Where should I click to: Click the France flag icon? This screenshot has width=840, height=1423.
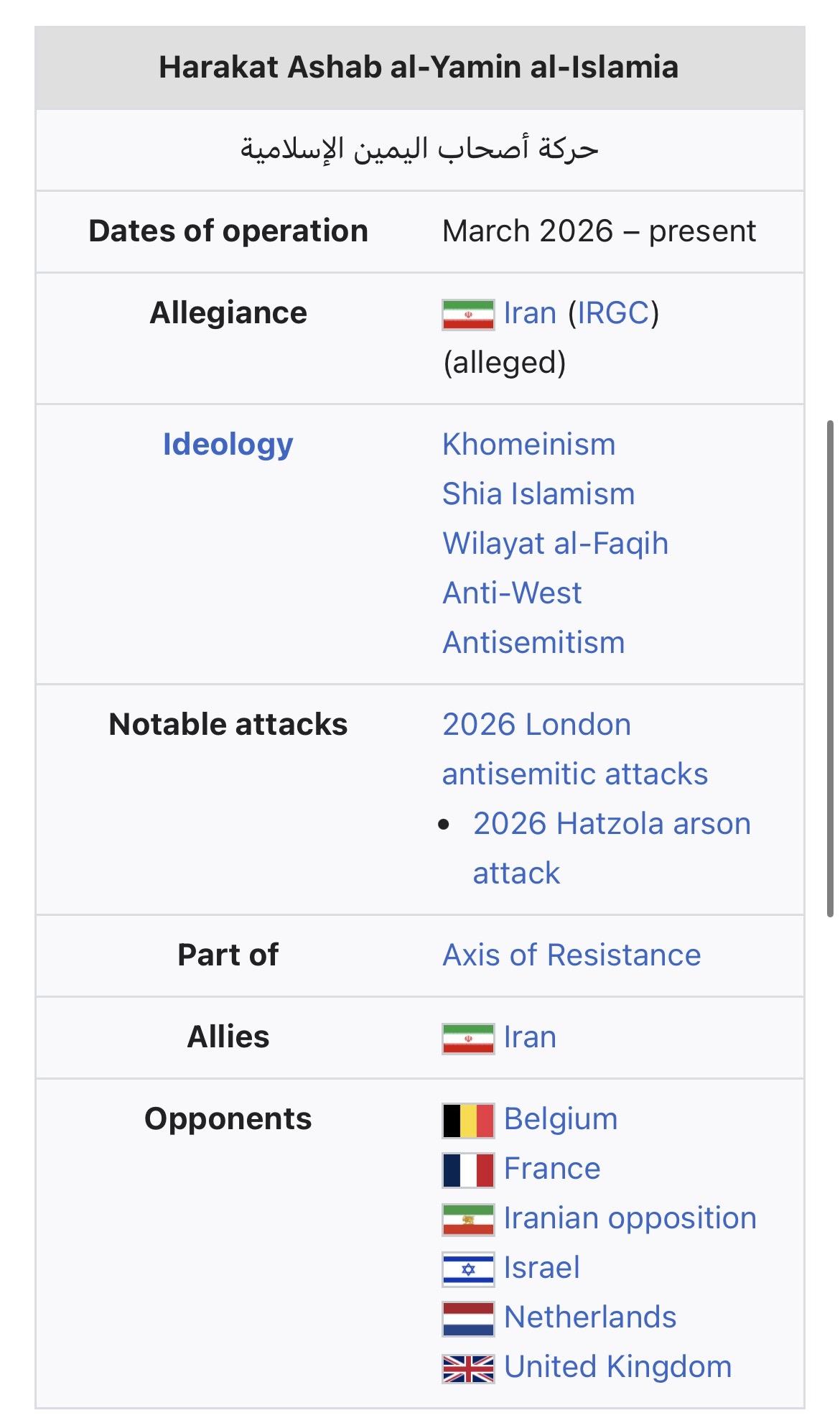click(468, 1169)
